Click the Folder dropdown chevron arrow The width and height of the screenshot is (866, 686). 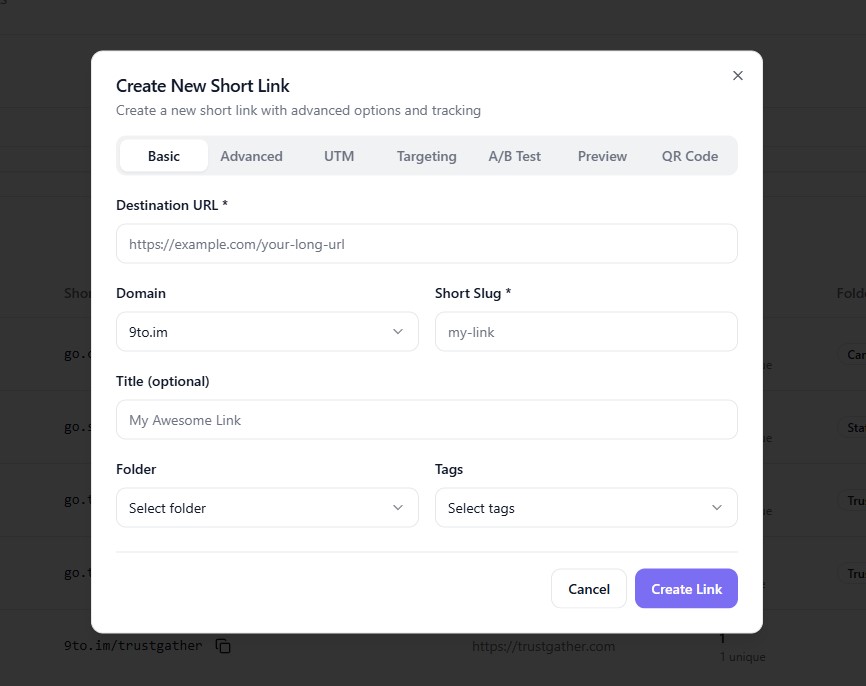(398, 508)
